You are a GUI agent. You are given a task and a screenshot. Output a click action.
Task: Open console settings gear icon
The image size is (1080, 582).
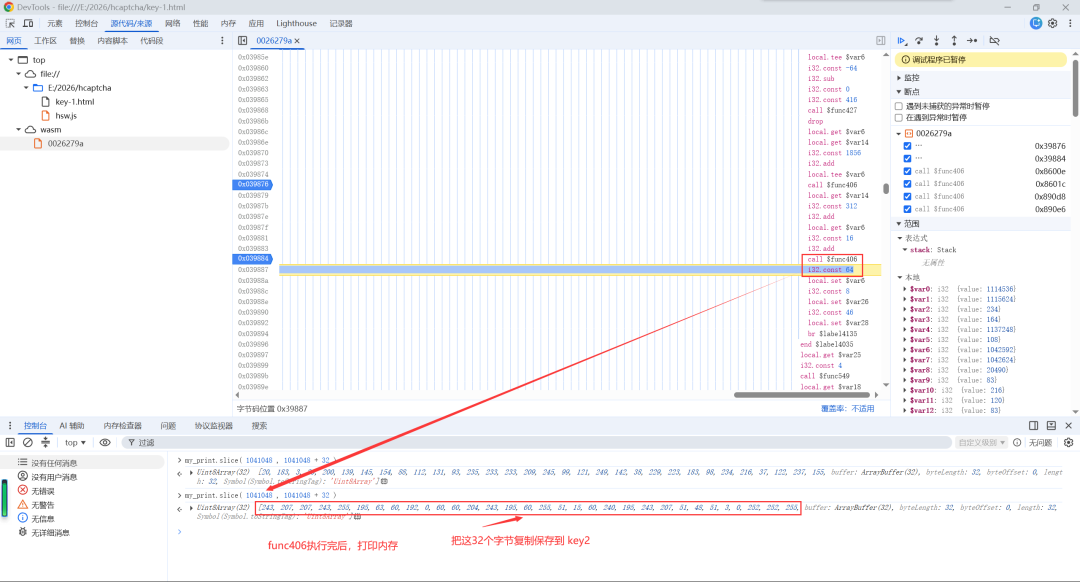[x=1068, y=442]
